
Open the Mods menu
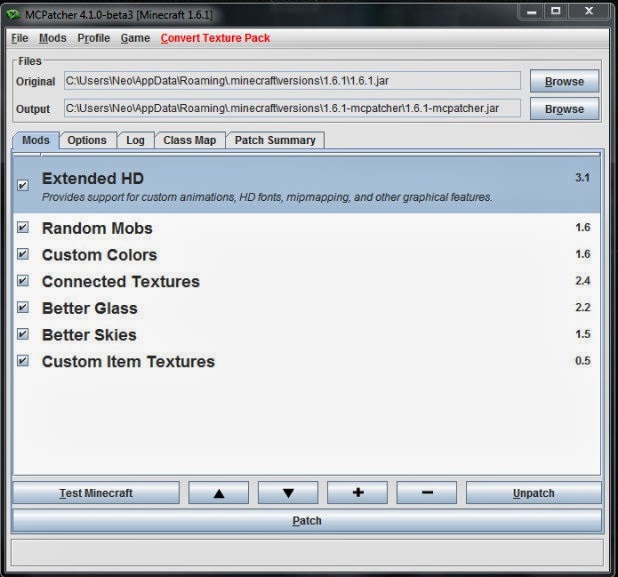(x=53, y=38)
